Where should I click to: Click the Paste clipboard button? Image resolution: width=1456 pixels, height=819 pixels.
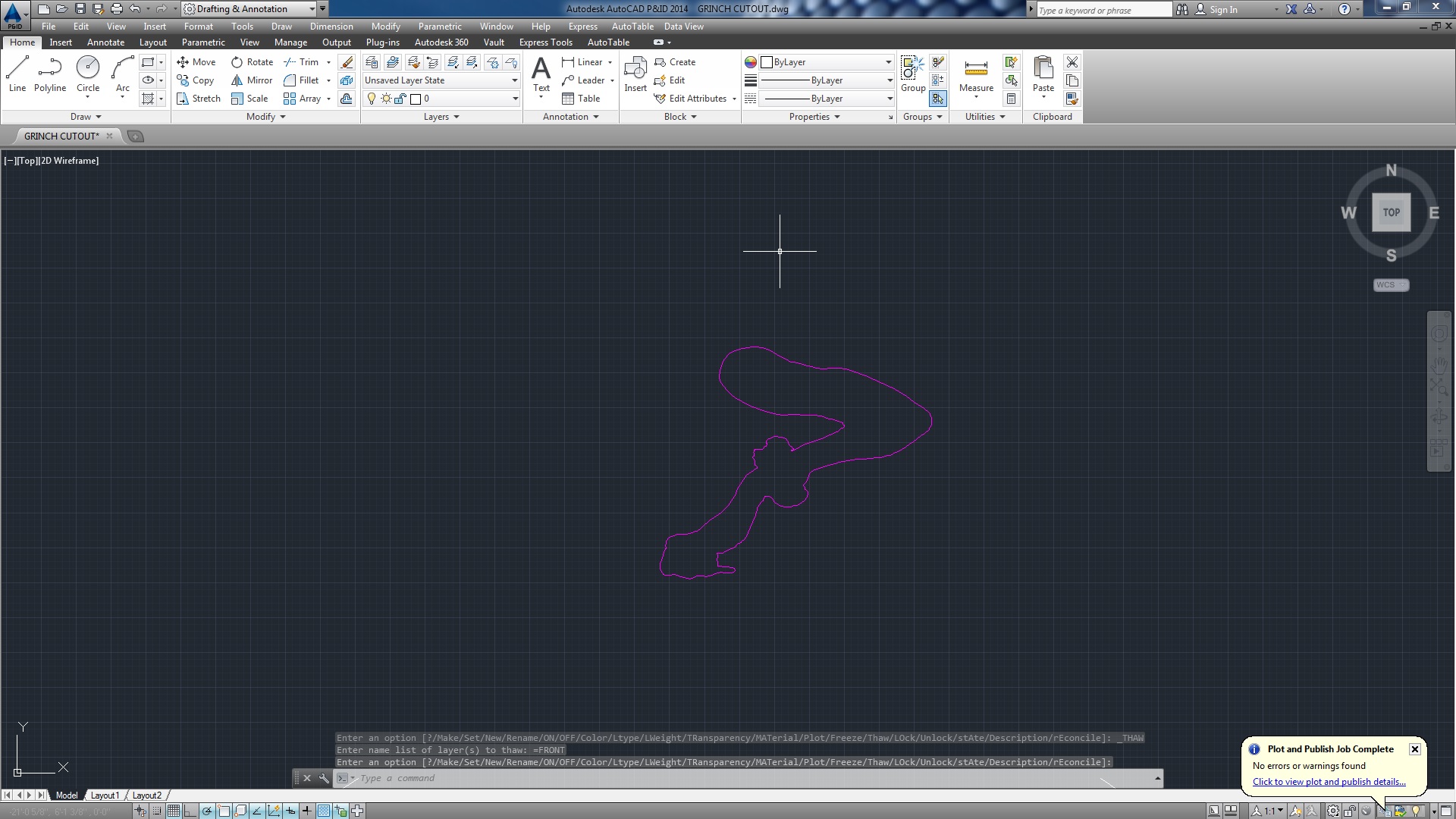[1043, 74]
